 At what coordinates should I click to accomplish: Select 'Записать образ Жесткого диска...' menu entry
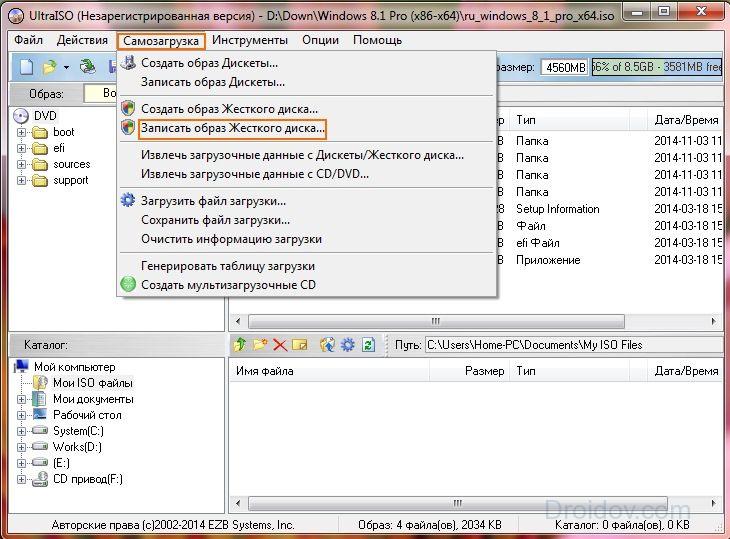[x=232, y=129]
